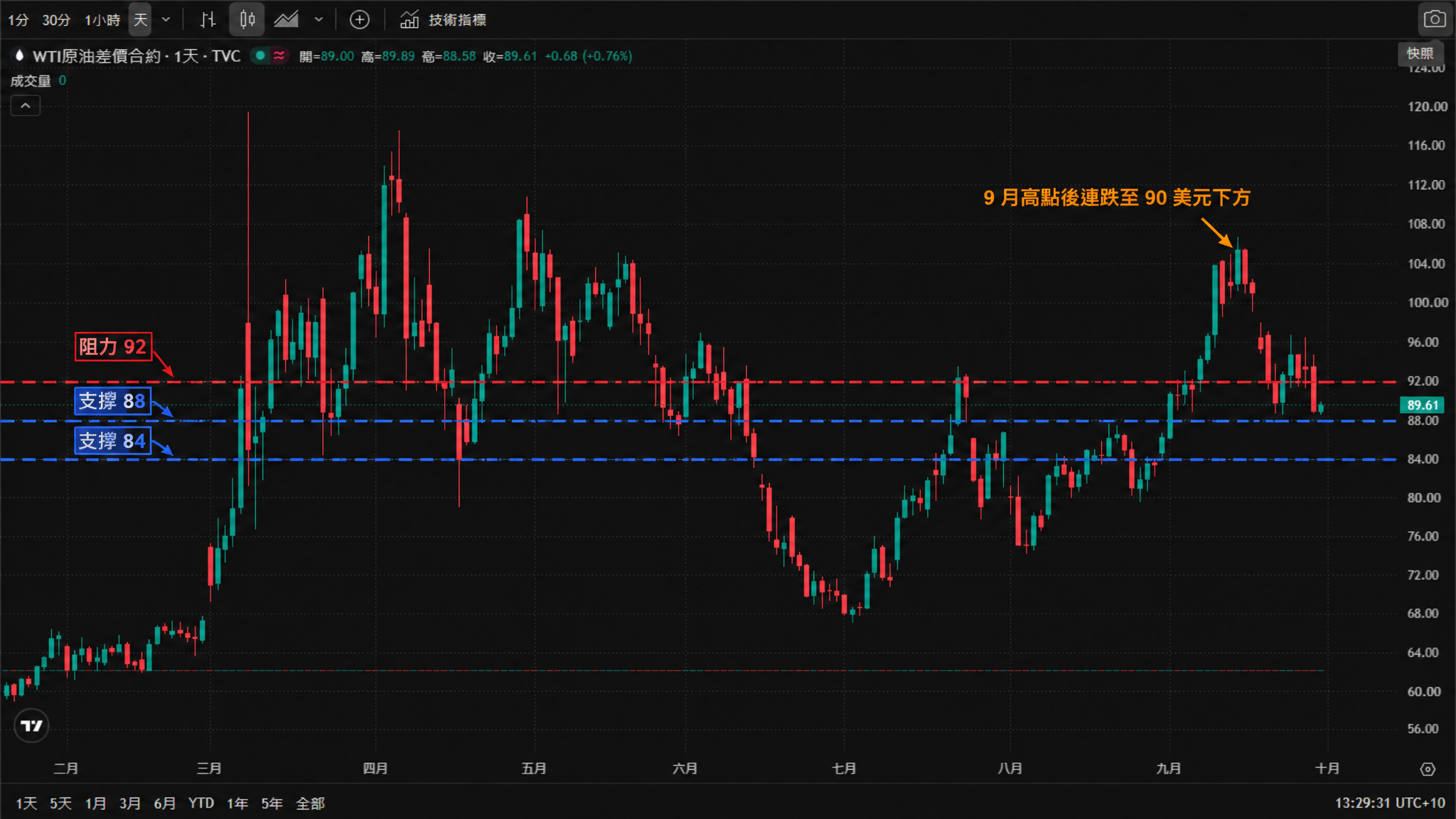This screenshot has width=1456, height=819.
Task: Select the 5年 time range
Action: point(272,803)
